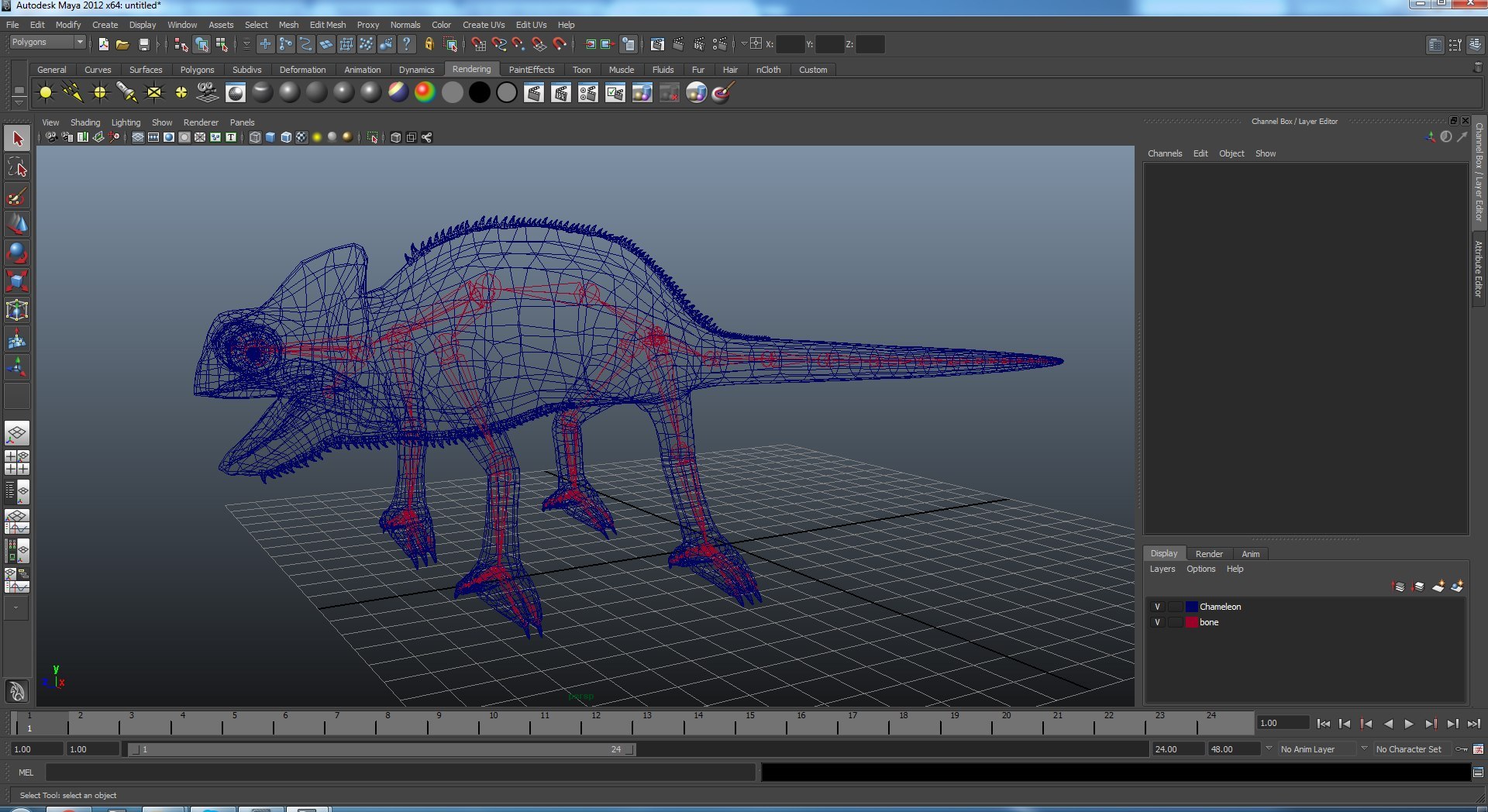1488x812 pixels.
Task: Apply the black surface shader ball
Action: click(480, 93)
